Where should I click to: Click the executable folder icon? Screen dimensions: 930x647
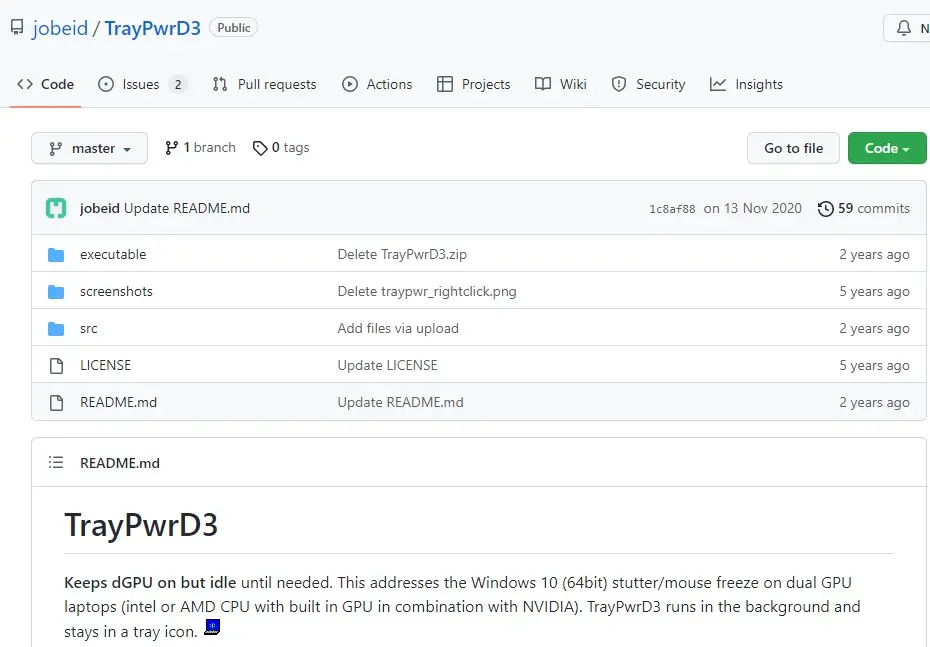56,255
